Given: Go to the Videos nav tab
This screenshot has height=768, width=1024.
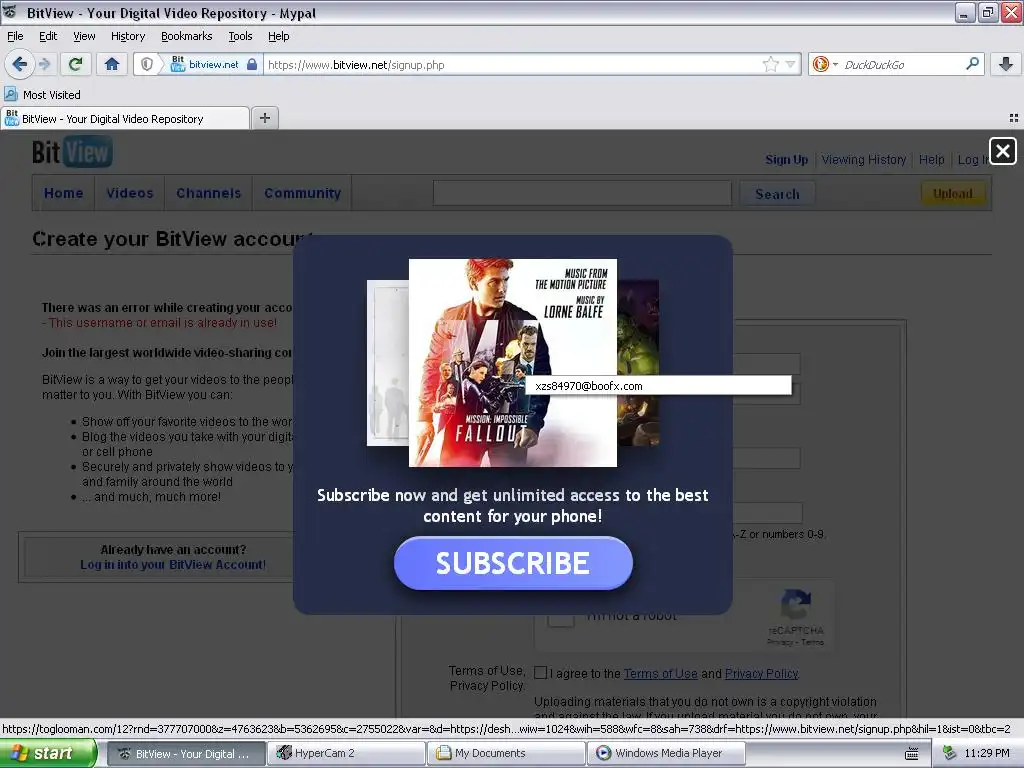Looking at the screenshot, I should (129, 193).
